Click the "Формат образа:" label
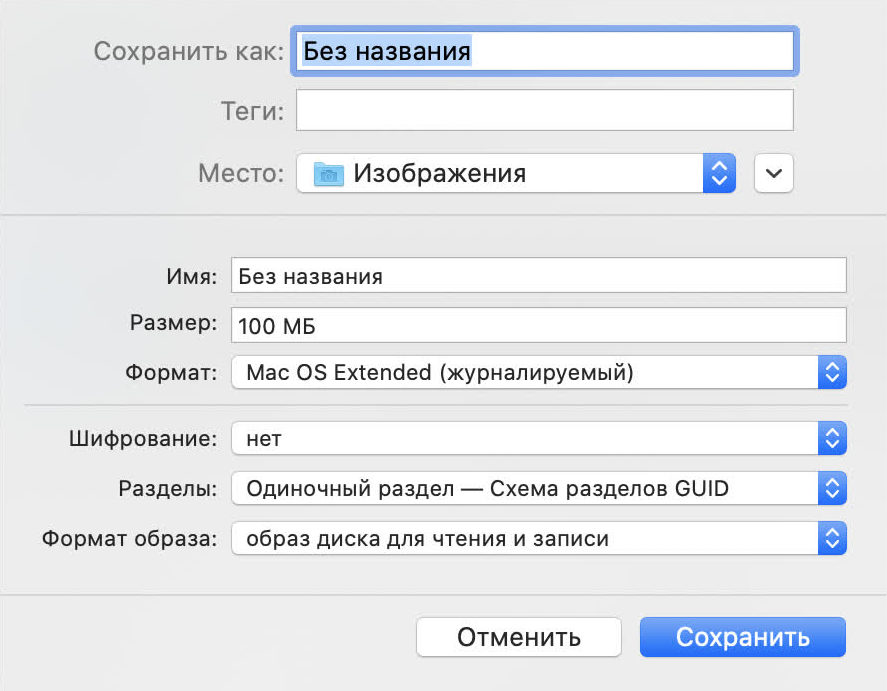 pyautogui.click(x=129, y=539)
